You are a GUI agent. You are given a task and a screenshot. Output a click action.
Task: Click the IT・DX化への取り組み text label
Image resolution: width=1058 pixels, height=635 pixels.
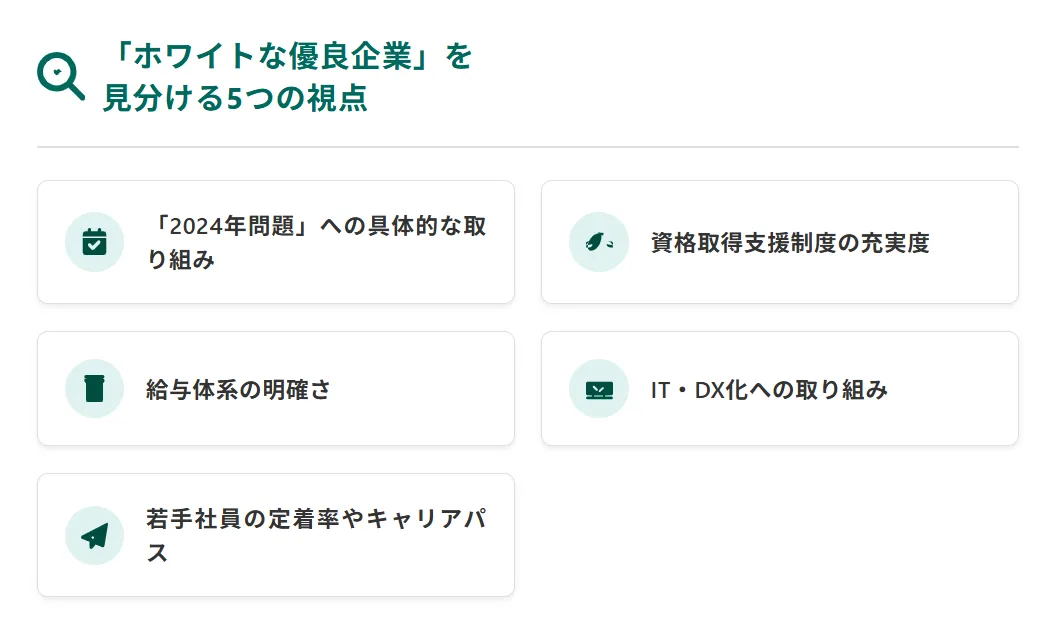point(769,389)
